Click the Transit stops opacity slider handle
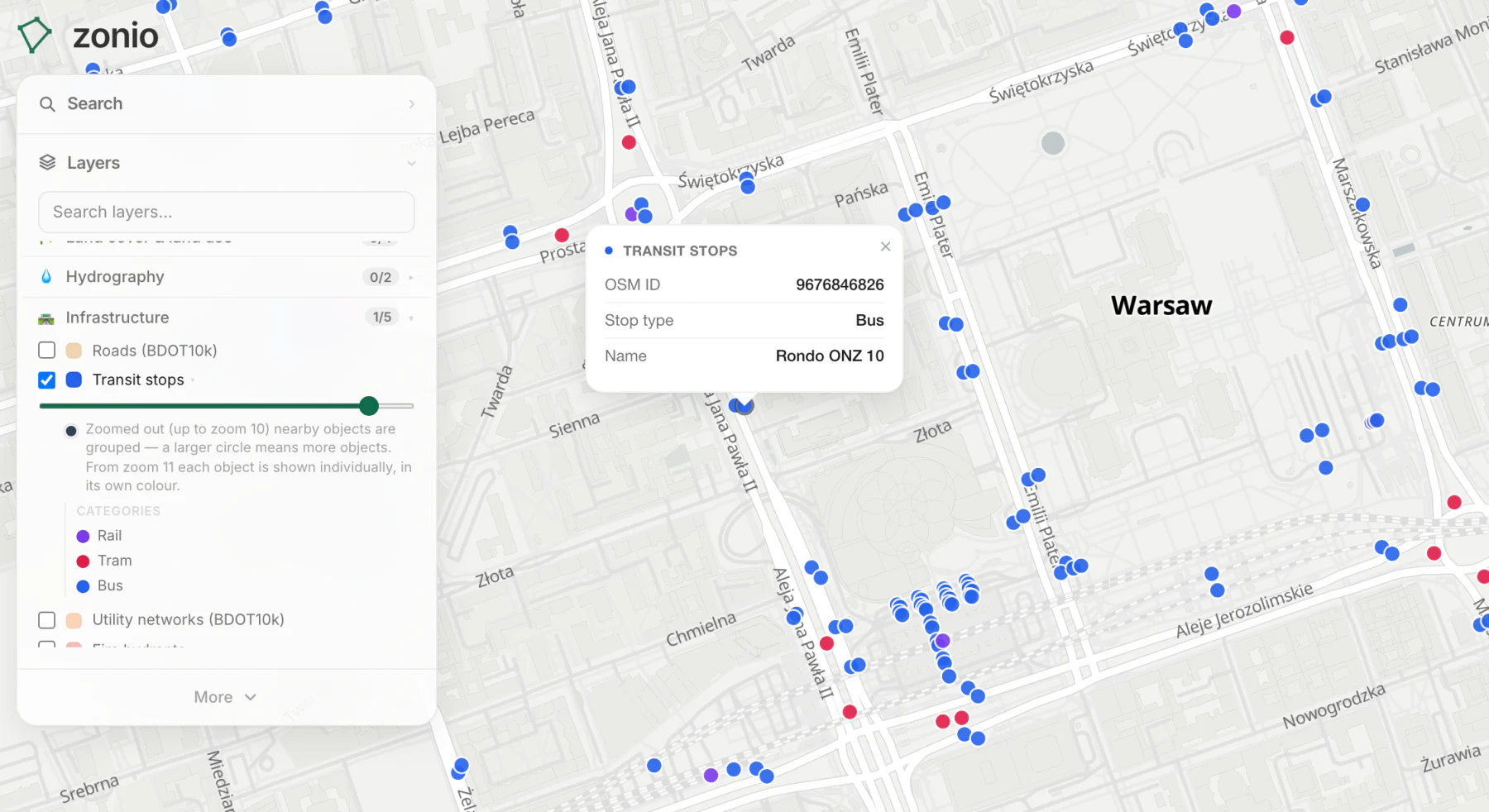 [369, 406]
